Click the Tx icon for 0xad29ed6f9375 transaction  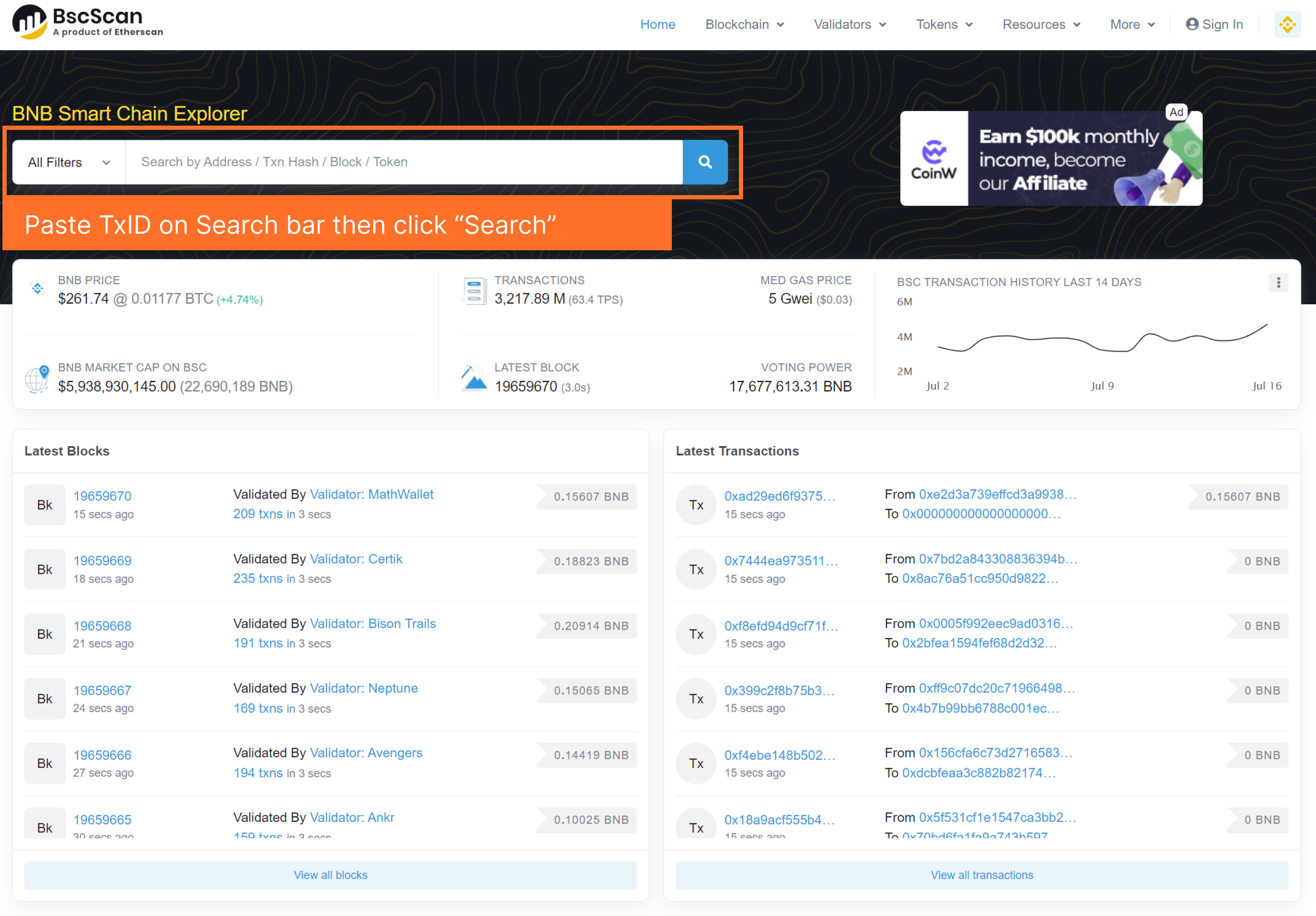click(696, 504)
